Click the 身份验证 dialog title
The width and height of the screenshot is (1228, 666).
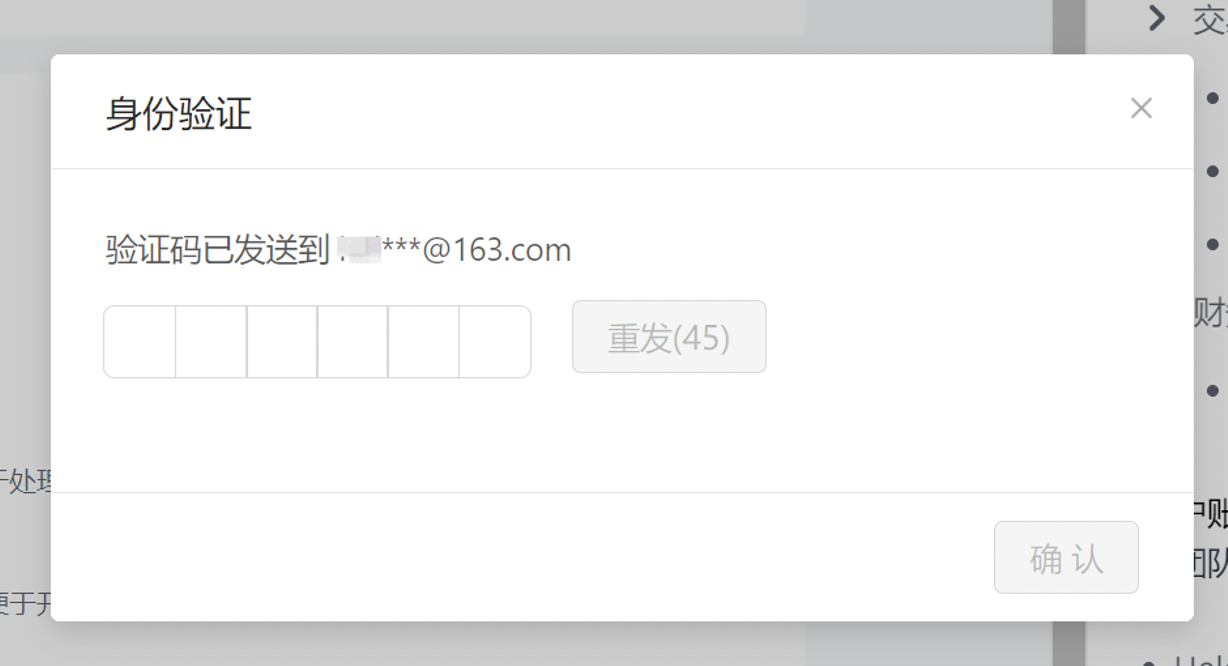179,113
